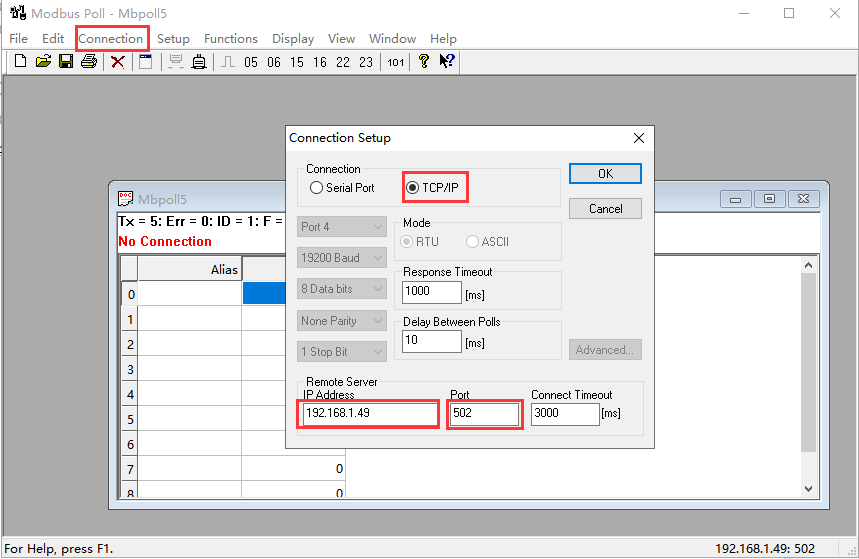Open the Connection menu
Screen dimensions: 859x559
[111, 39]
